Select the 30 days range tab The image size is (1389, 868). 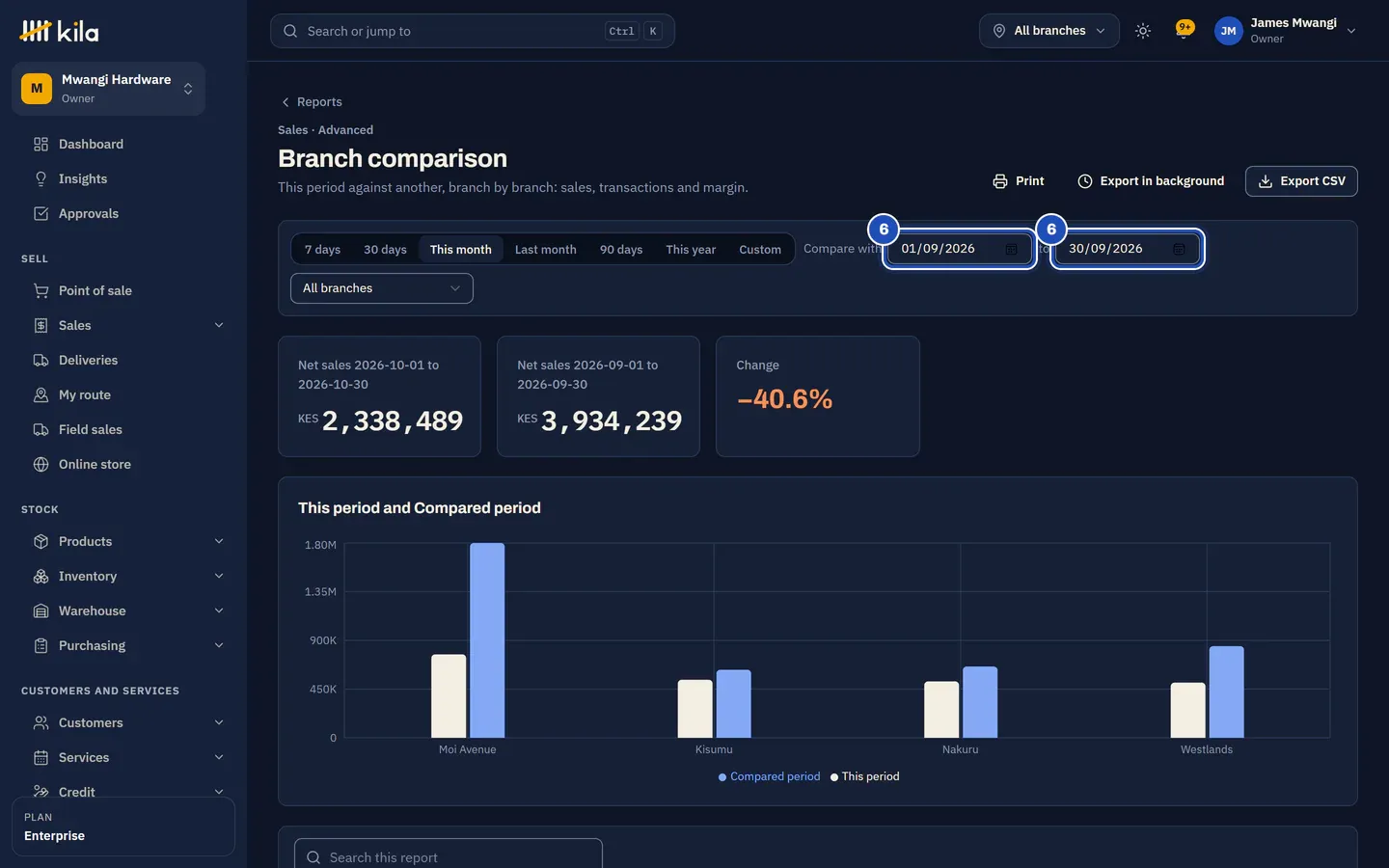point(385,249)
